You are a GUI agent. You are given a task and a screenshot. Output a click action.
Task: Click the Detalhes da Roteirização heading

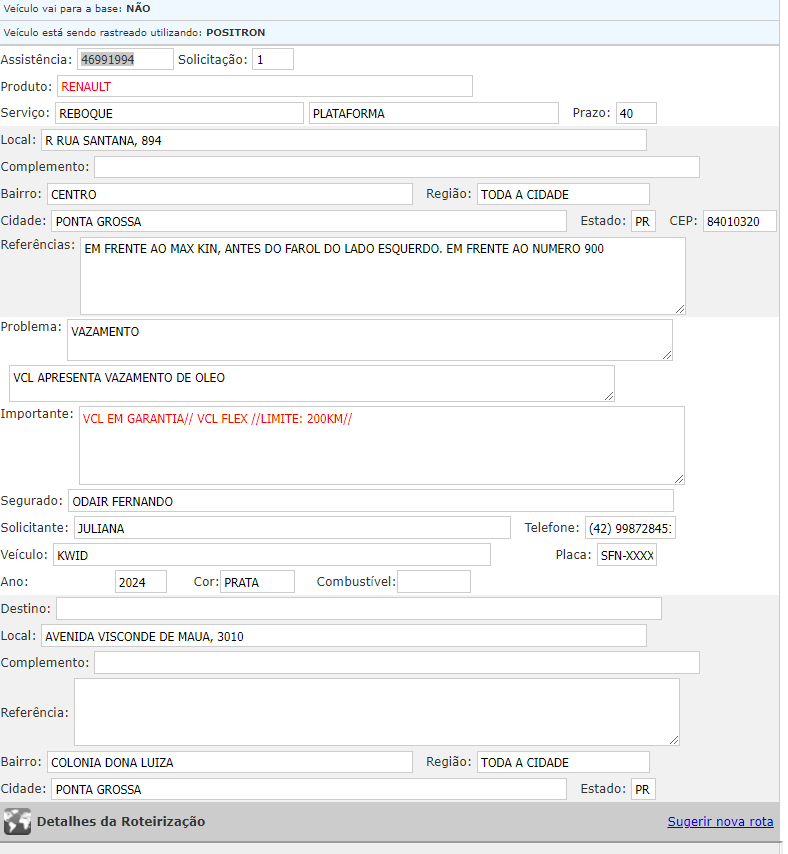[x=121, y=821]
